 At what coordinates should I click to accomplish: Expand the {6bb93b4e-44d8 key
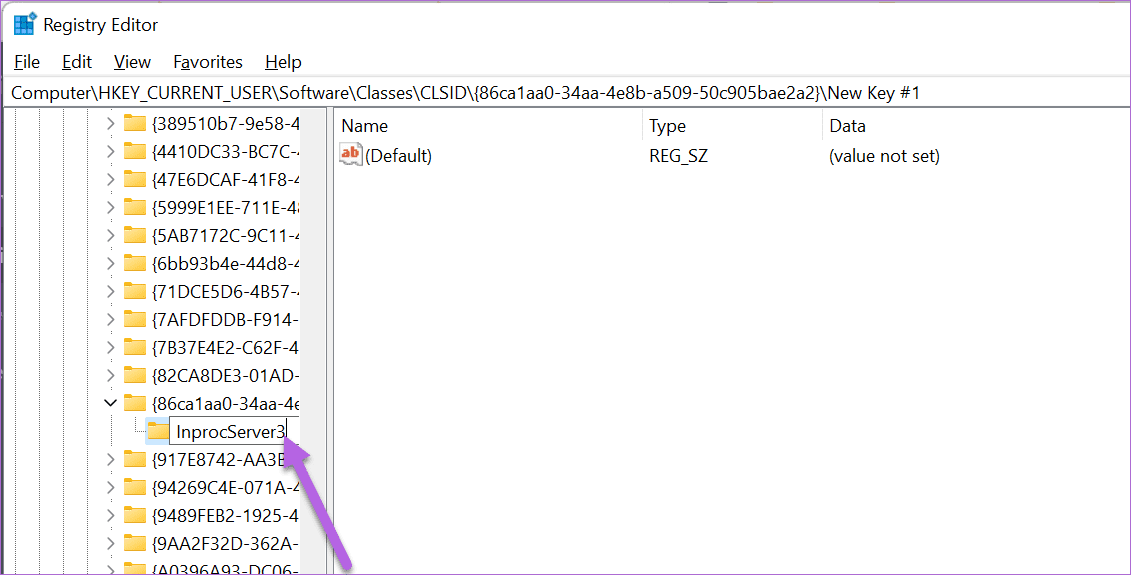110,263
